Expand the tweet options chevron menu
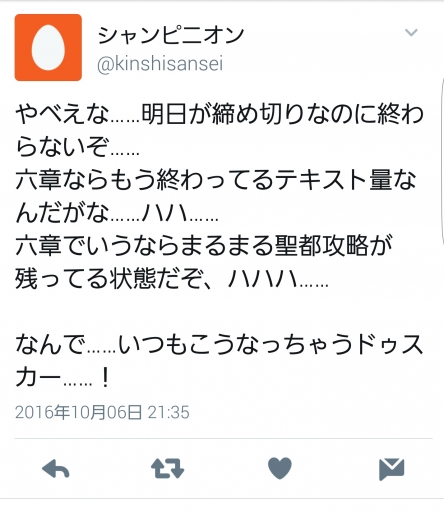 411,32
